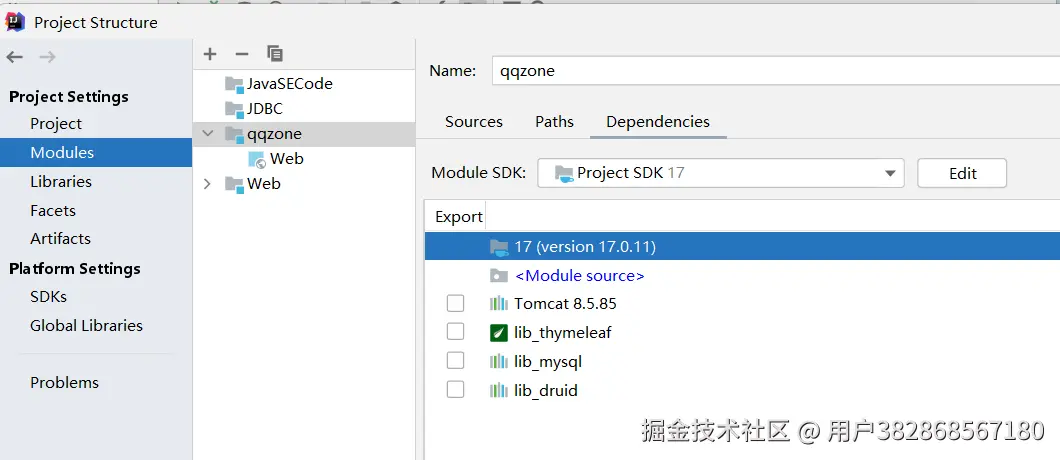The height and width of the screenshot is (460, 1060).
Task: Collapse the qqzone module tree node
Action: [207, 134]
